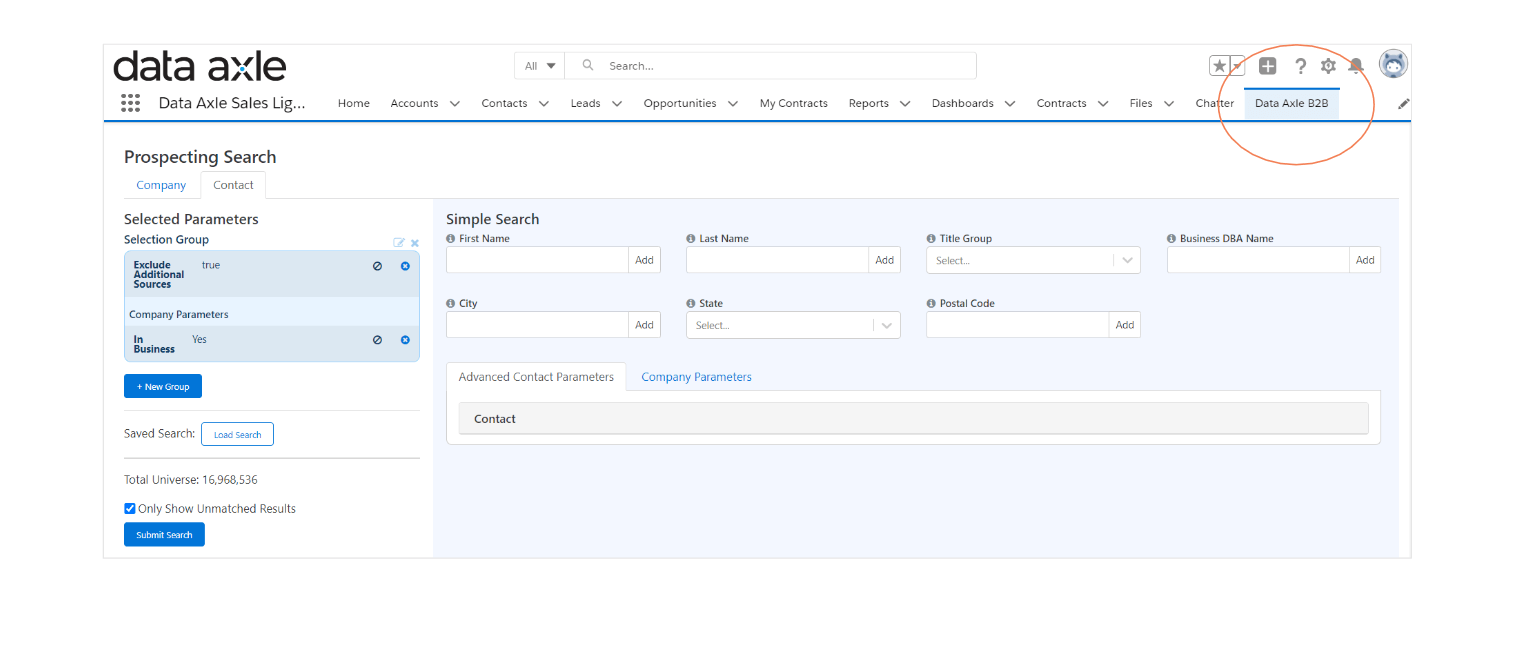Exclude the In Business parameter

[377, 340]
